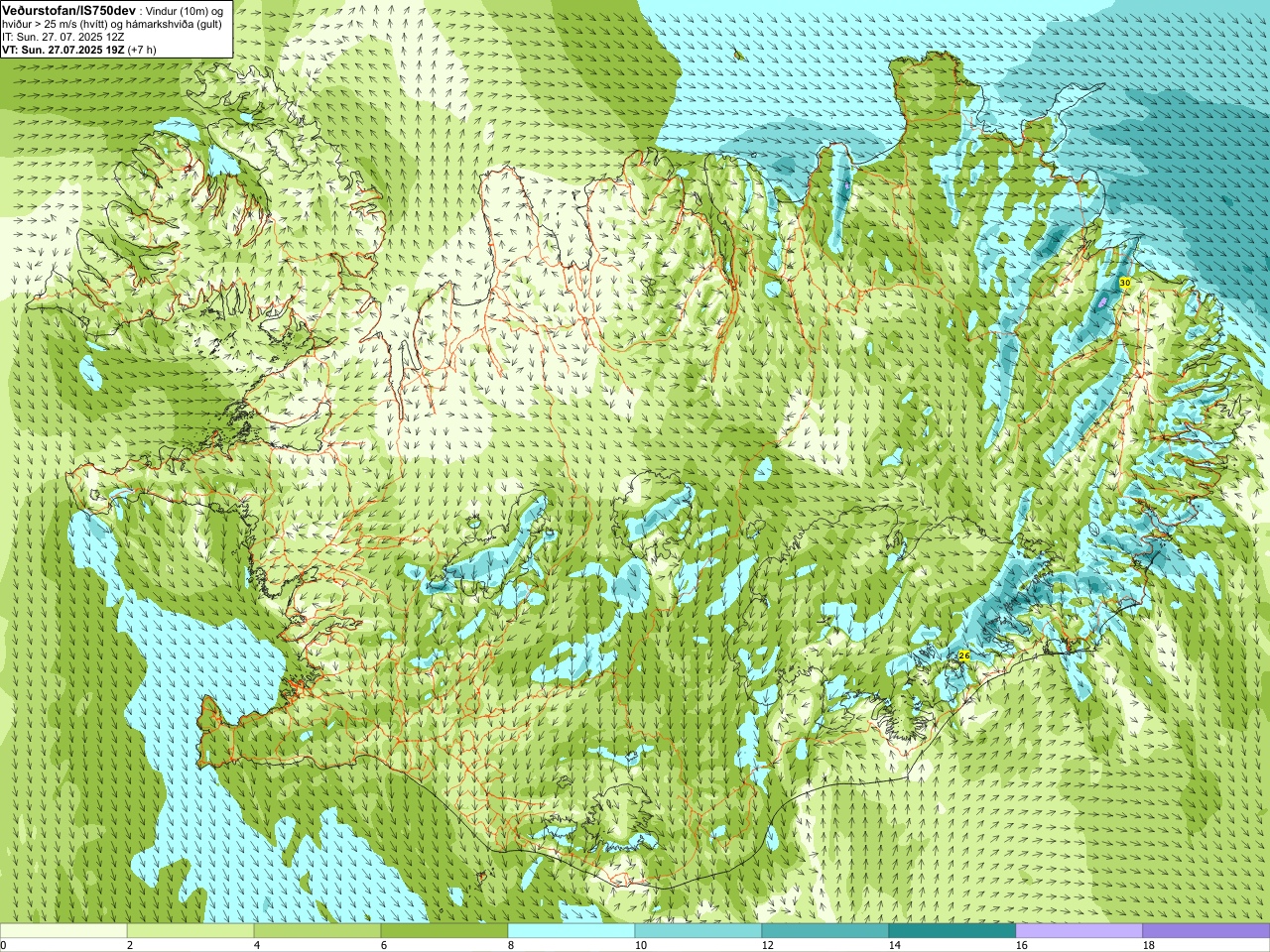Screen dimensions: 1270x952
Task: Click the legend scale label '2'
Action: pos(129,946)
